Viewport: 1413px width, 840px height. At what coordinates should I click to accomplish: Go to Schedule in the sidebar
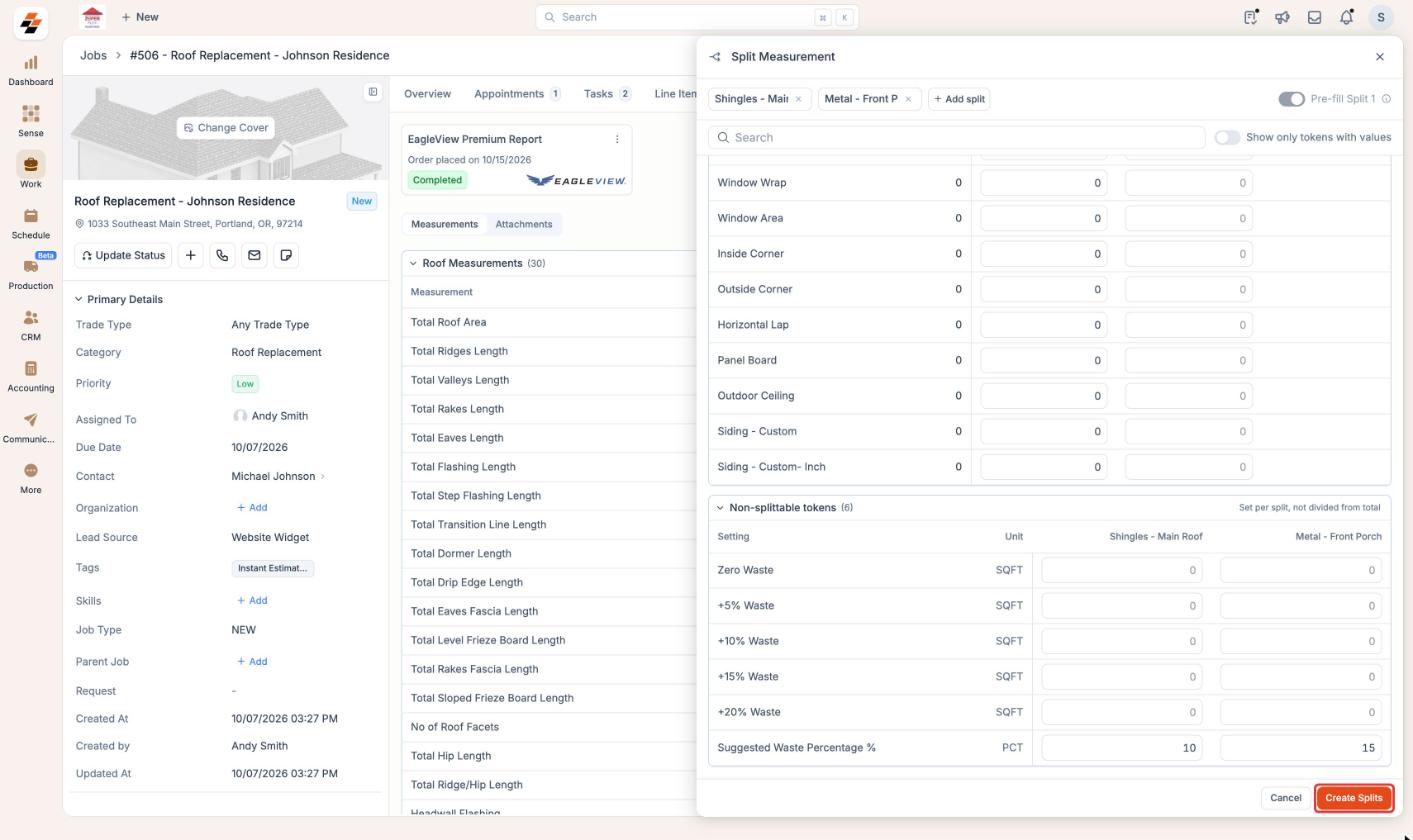point(30,223)
